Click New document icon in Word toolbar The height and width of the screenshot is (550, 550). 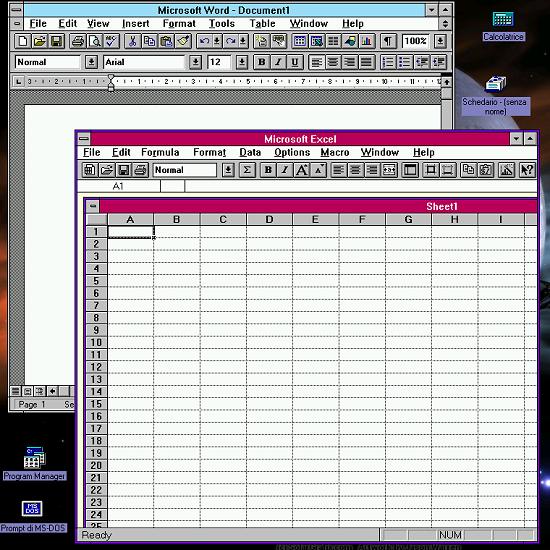[23, 41]
